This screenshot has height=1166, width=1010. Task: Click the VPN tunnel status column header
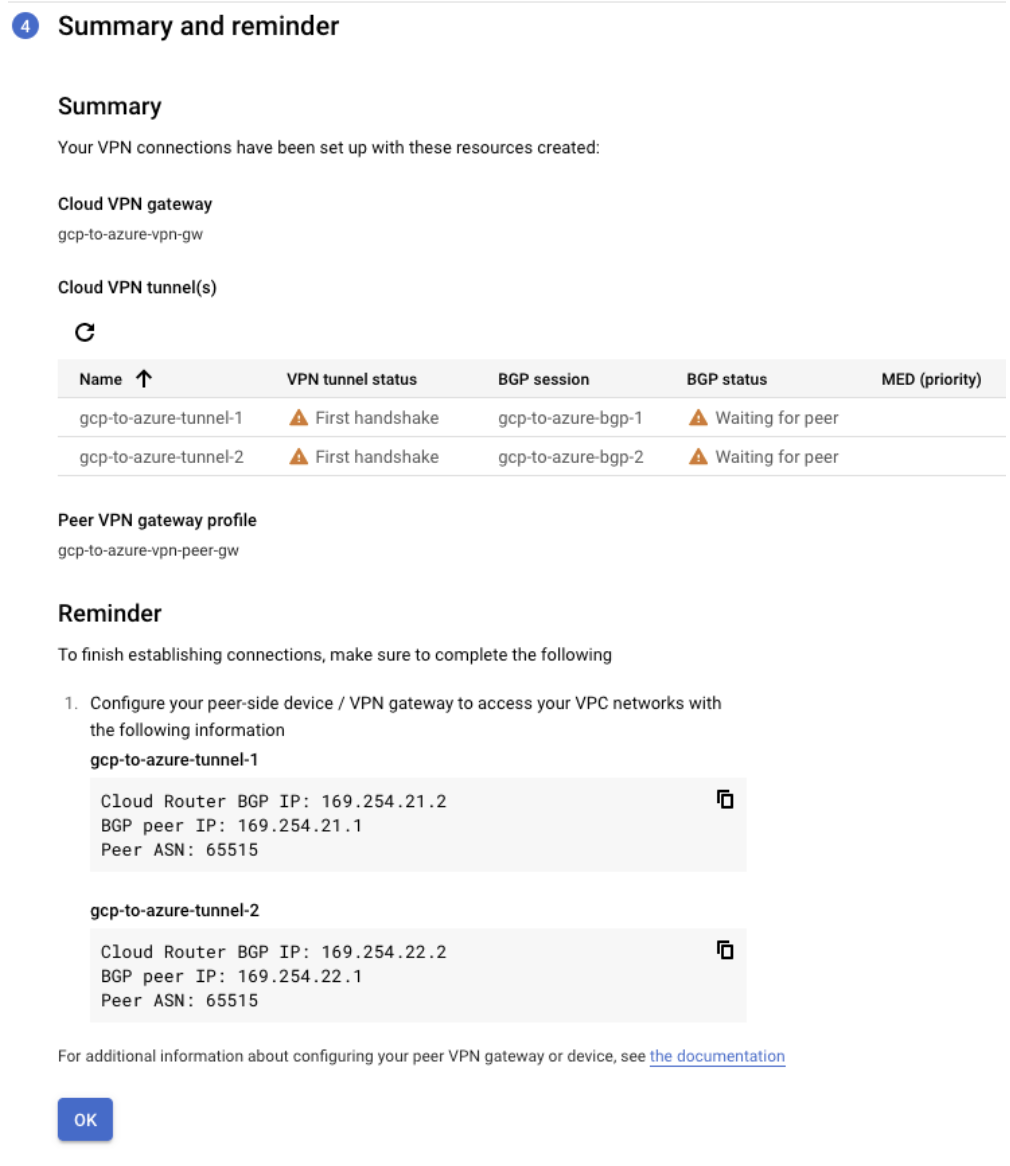[351, 379]
